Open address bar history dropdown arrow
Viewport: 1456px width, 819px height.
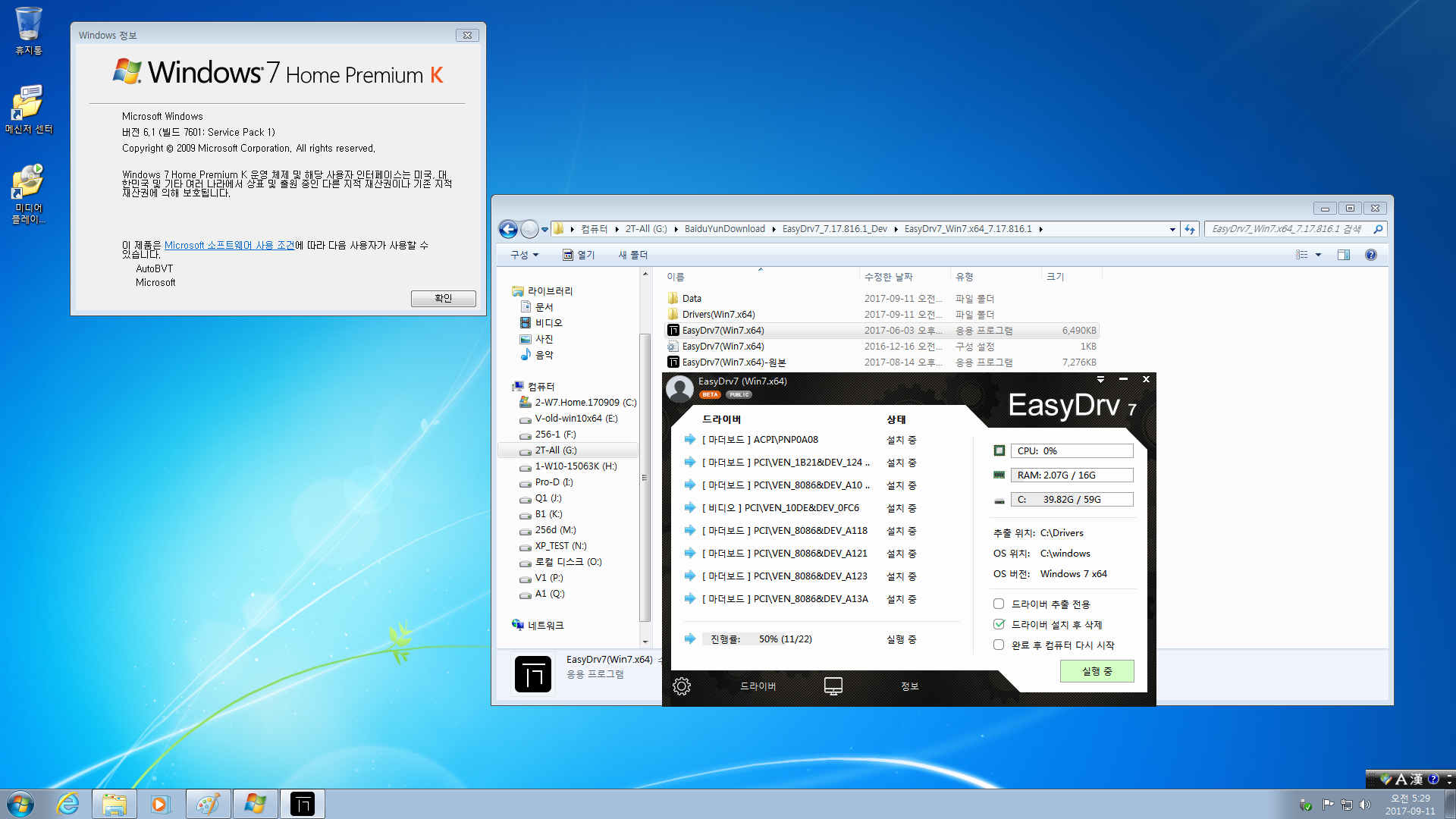click(1172, 229)
